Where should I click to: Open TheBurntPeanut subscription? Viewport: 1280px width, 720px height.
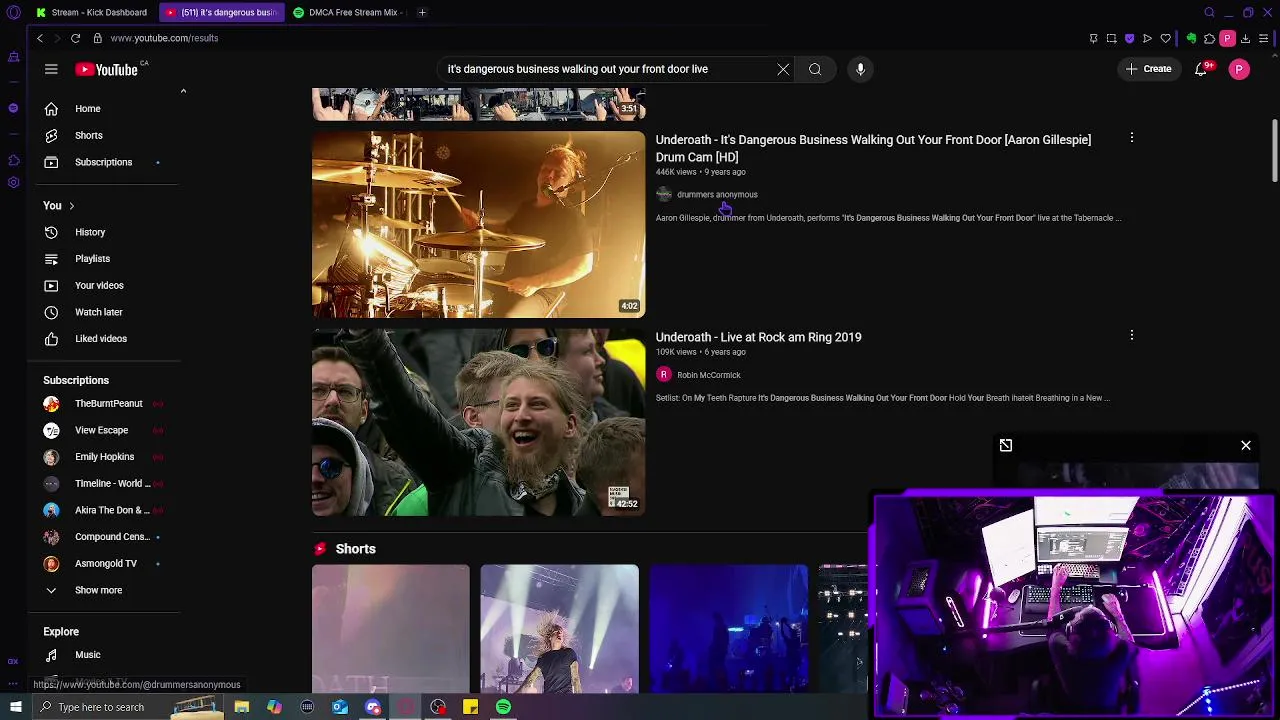(x=106, y=404)
